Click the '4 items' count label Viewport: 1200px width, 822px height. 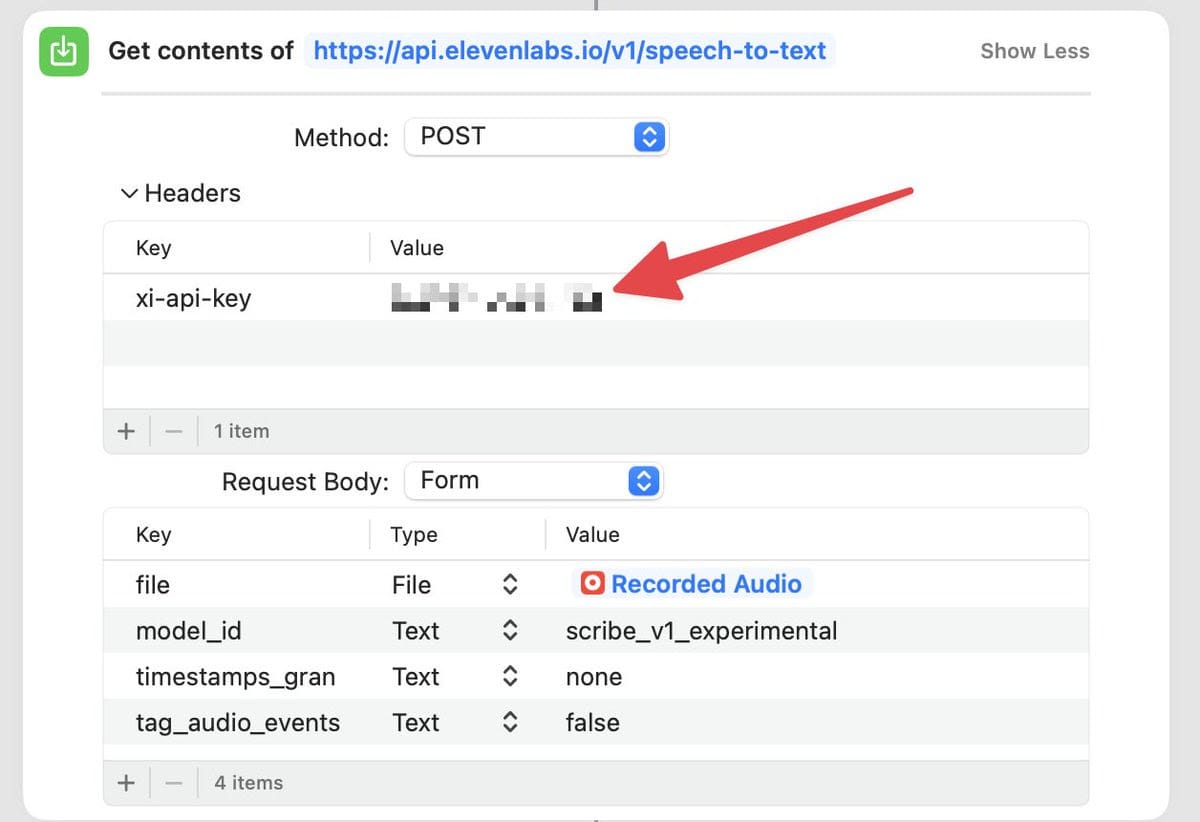248,782
